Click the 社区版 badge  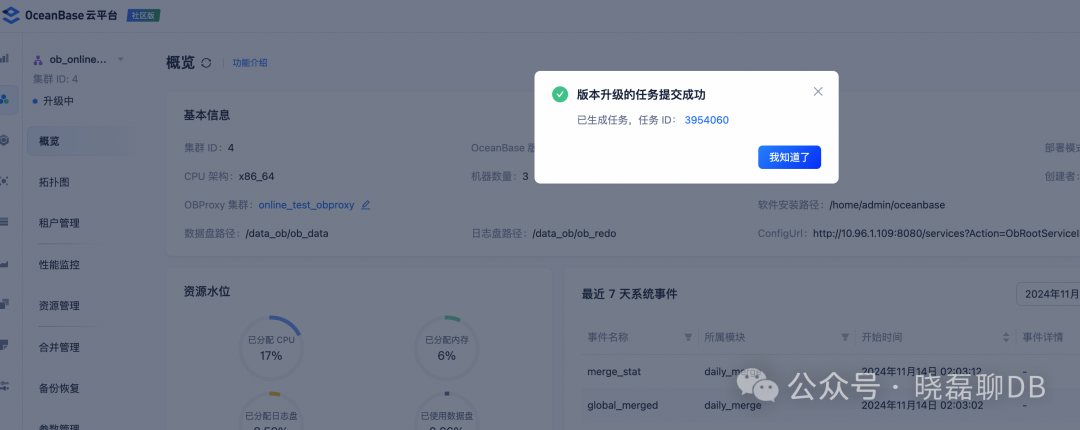tap(143, 15)
